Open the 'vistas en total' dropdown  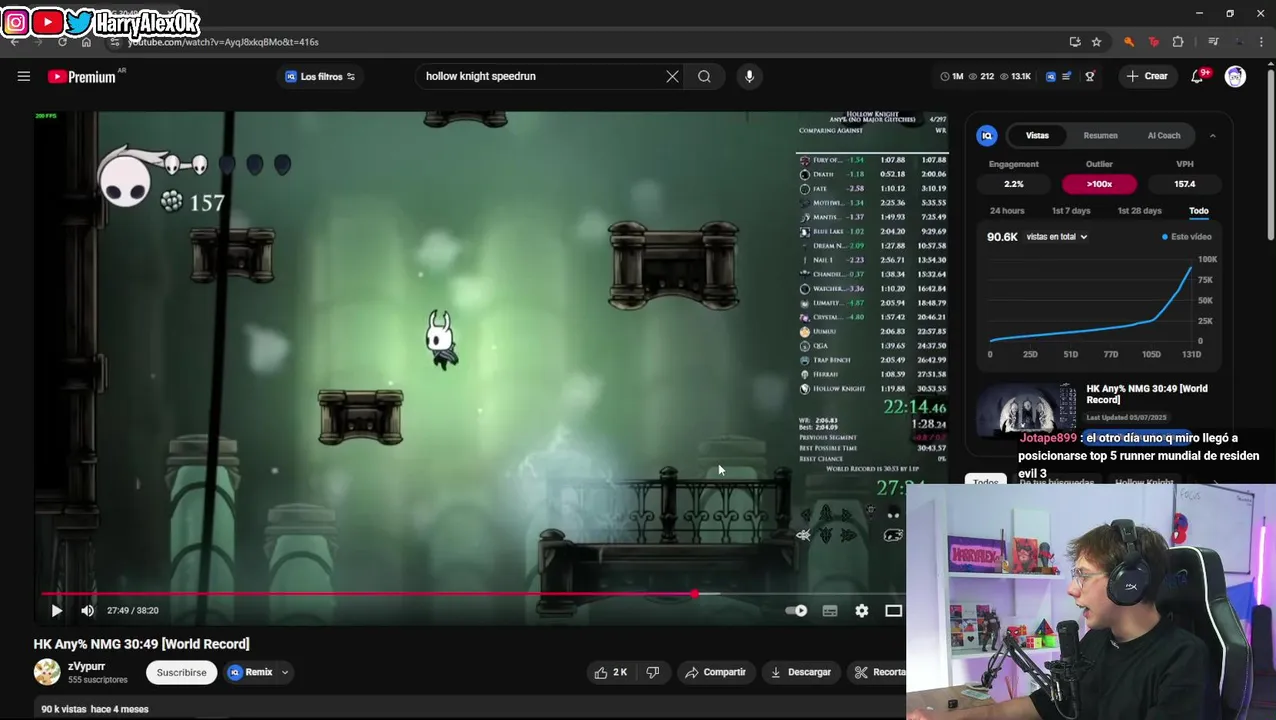pos(1056,237)
